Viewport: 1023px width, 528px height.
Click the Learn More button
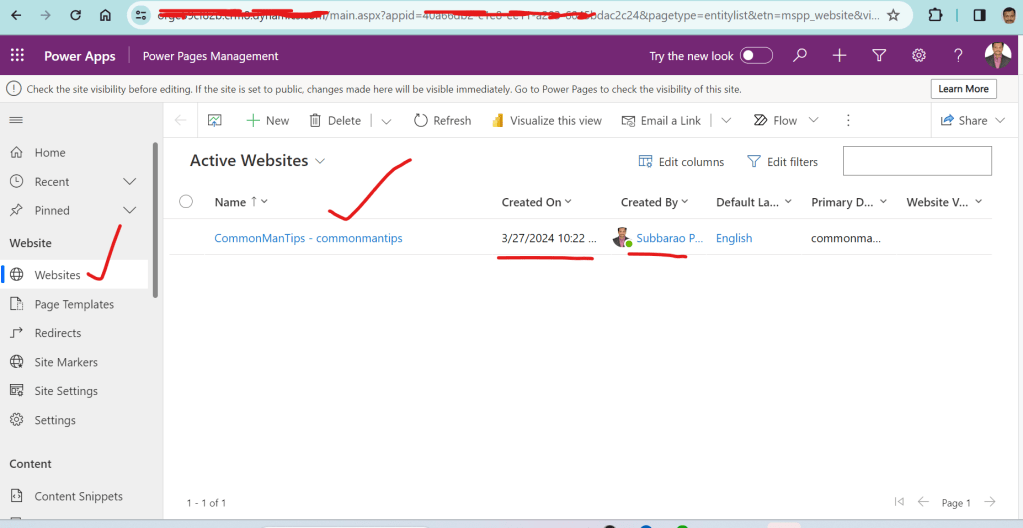[x=963, y=89]
